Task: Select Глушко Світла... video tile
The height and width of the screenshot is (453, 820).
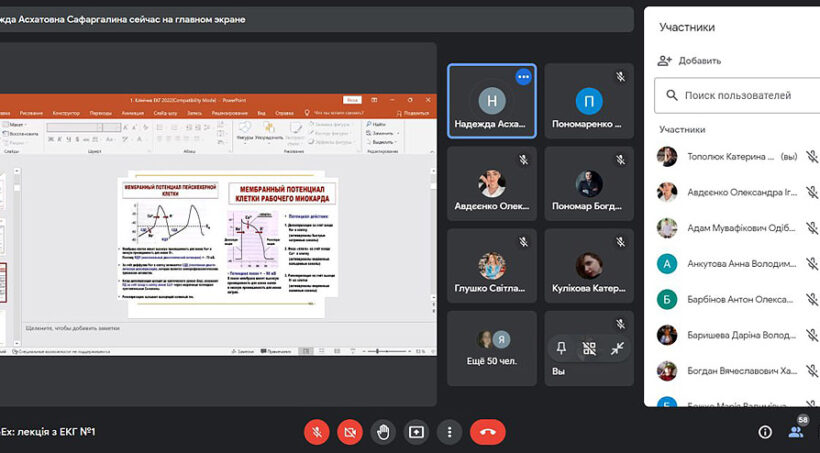Action: coord(492,266)
